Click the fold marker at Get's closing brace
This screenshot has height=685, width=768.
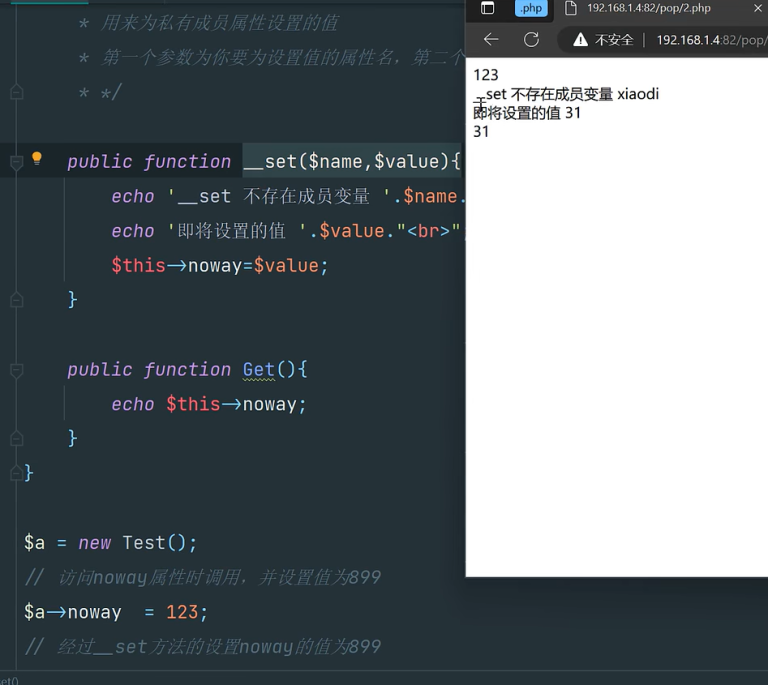pyautogui.click(x=16, y=437)
